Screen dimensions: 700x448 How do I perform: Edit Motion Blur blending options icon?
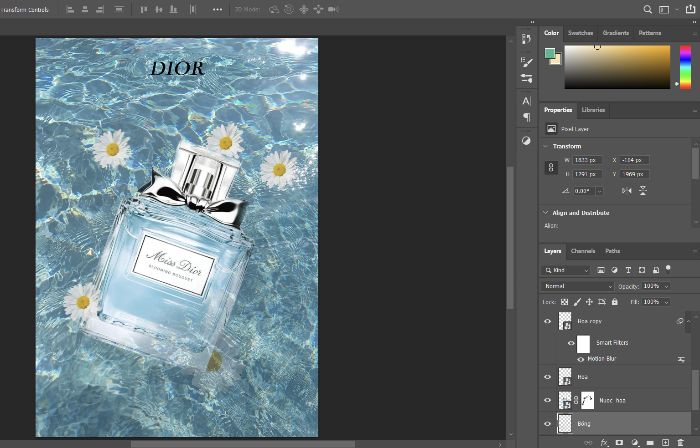tap(681, 359)
